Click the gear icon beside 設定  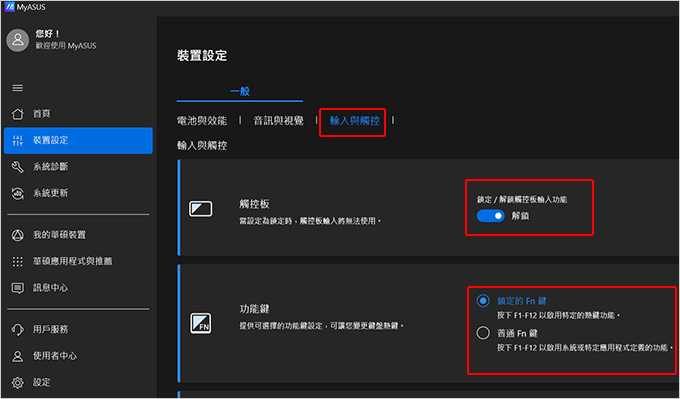(17, 383)
